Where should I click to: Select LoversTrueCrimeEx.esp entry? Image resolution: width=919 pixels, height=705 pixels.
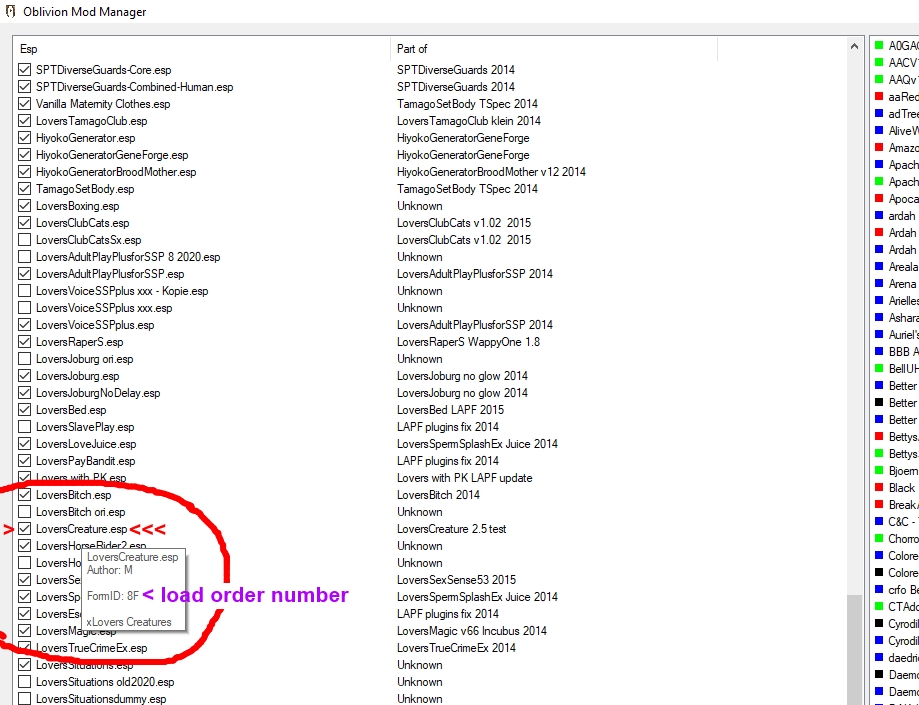tap(91, 648)
